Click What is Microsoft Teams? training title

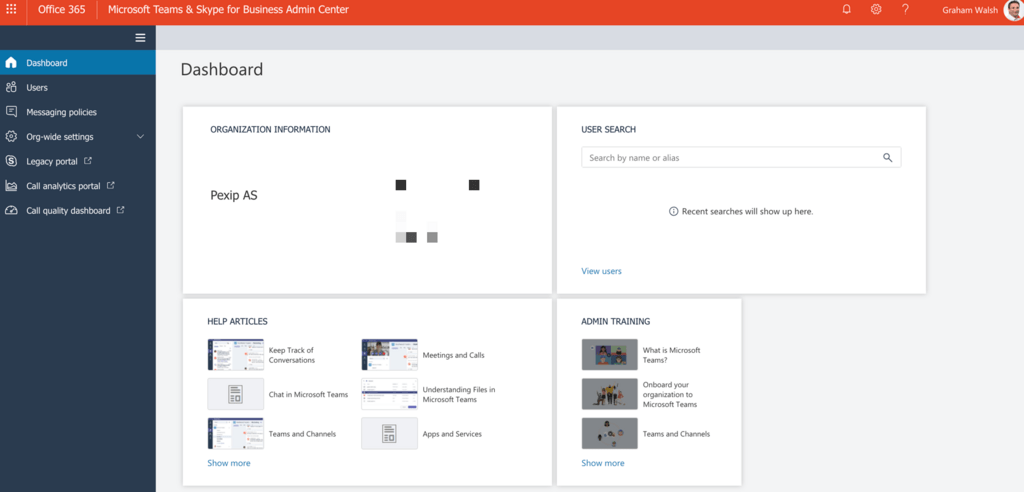coord(671,355)
